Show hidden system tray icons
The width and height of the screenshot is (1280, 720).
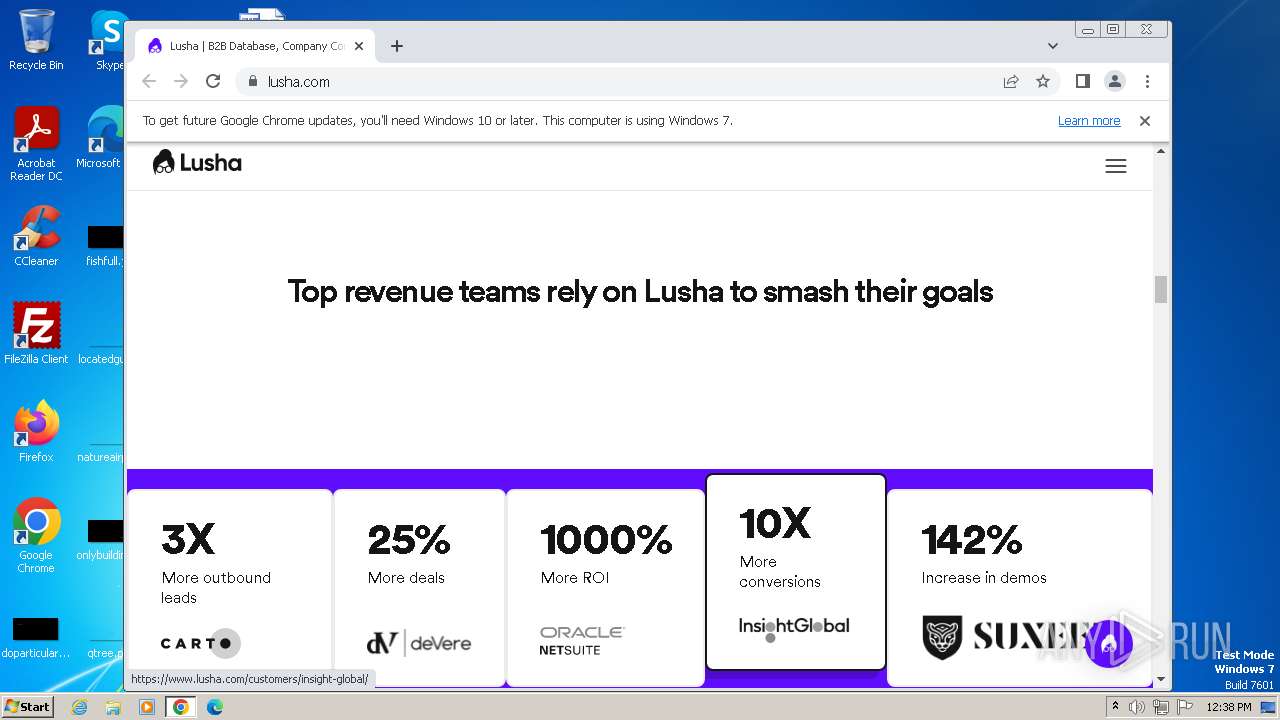1116,707
